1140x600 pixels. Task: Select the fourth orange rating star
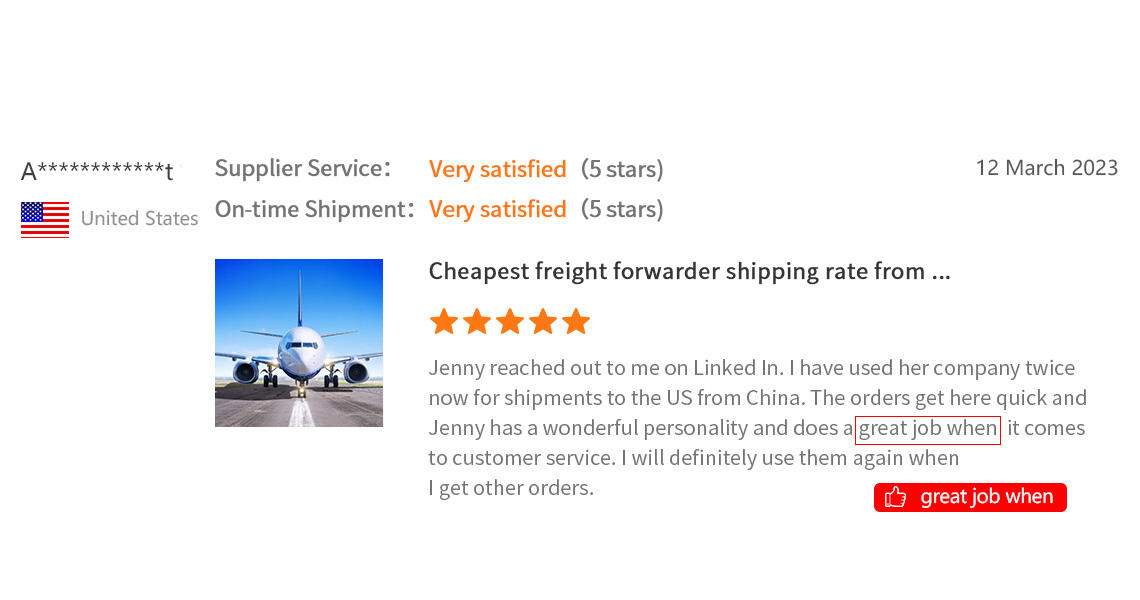[543, 322]
